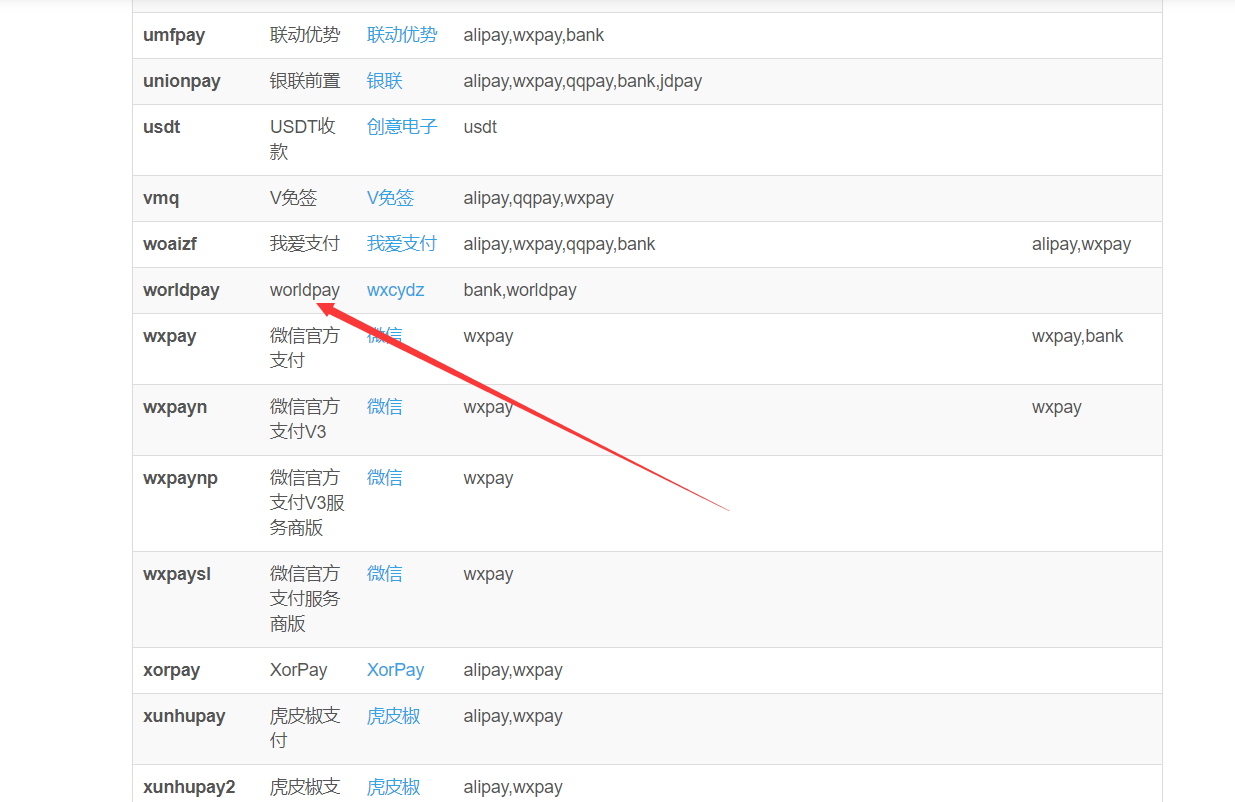This screenshot has height=802, width=1235.
Task: Click the 微信 link in wxpaysl row
Action: [x=385, y=574]
